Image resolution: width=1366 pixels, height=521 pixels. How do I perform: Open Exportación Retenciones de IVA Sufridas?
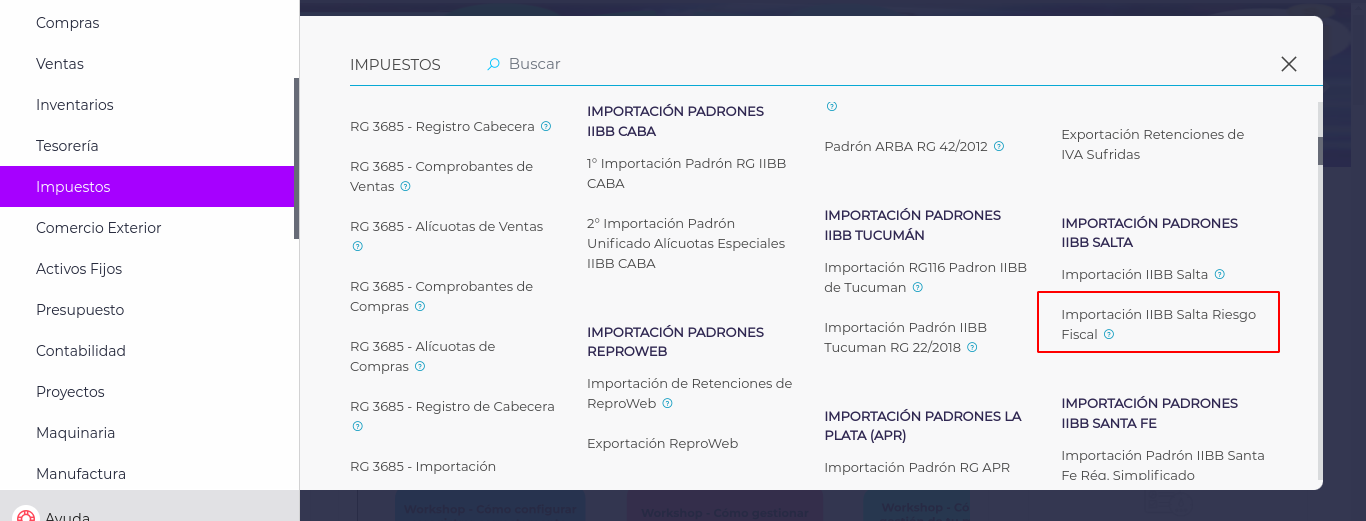pyautogui.click(x=1152, y=145)
